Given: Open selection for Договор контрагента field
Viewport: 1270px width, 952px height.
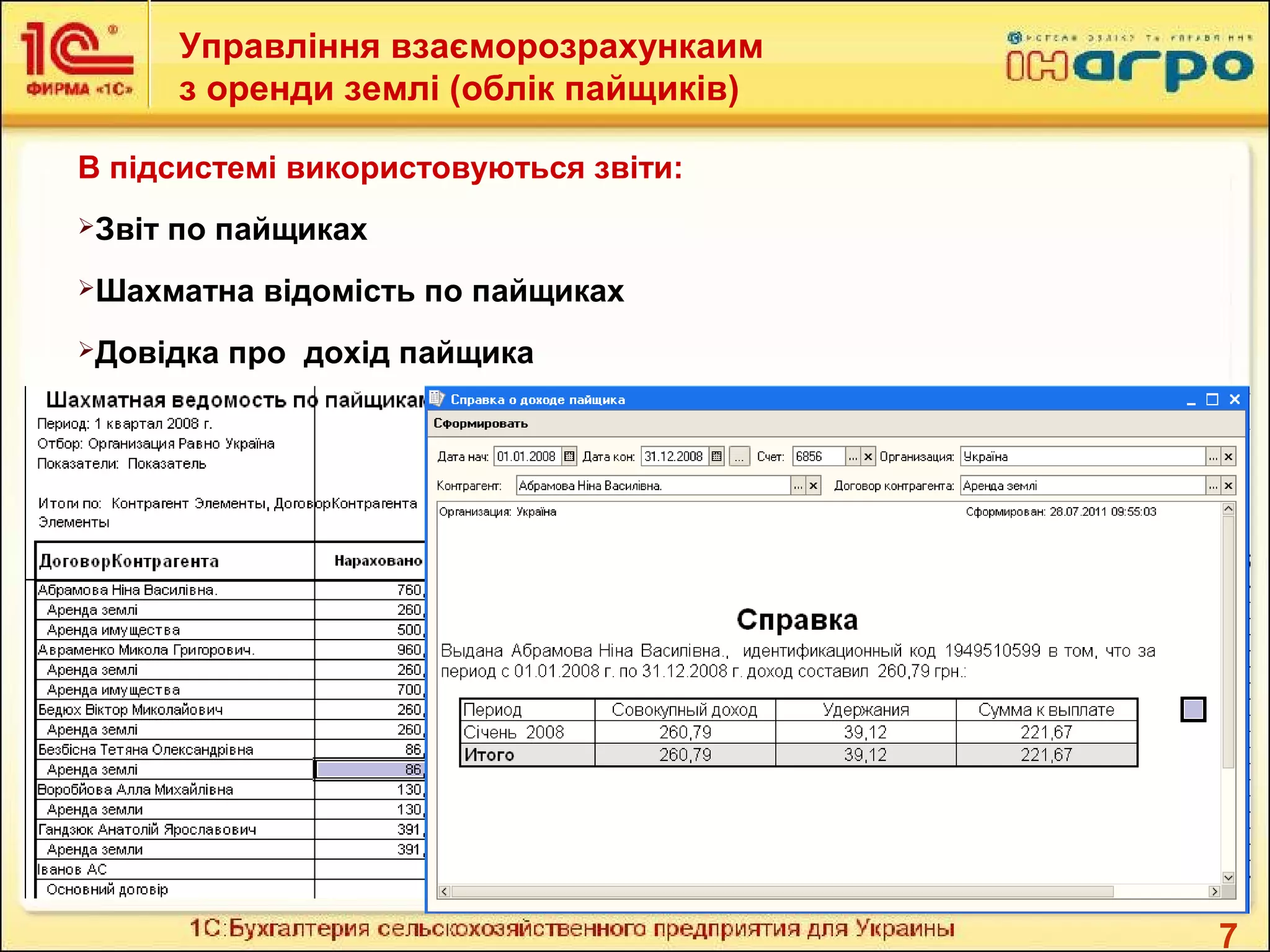Looking at the screenshot, I should tap(1213, 486).
